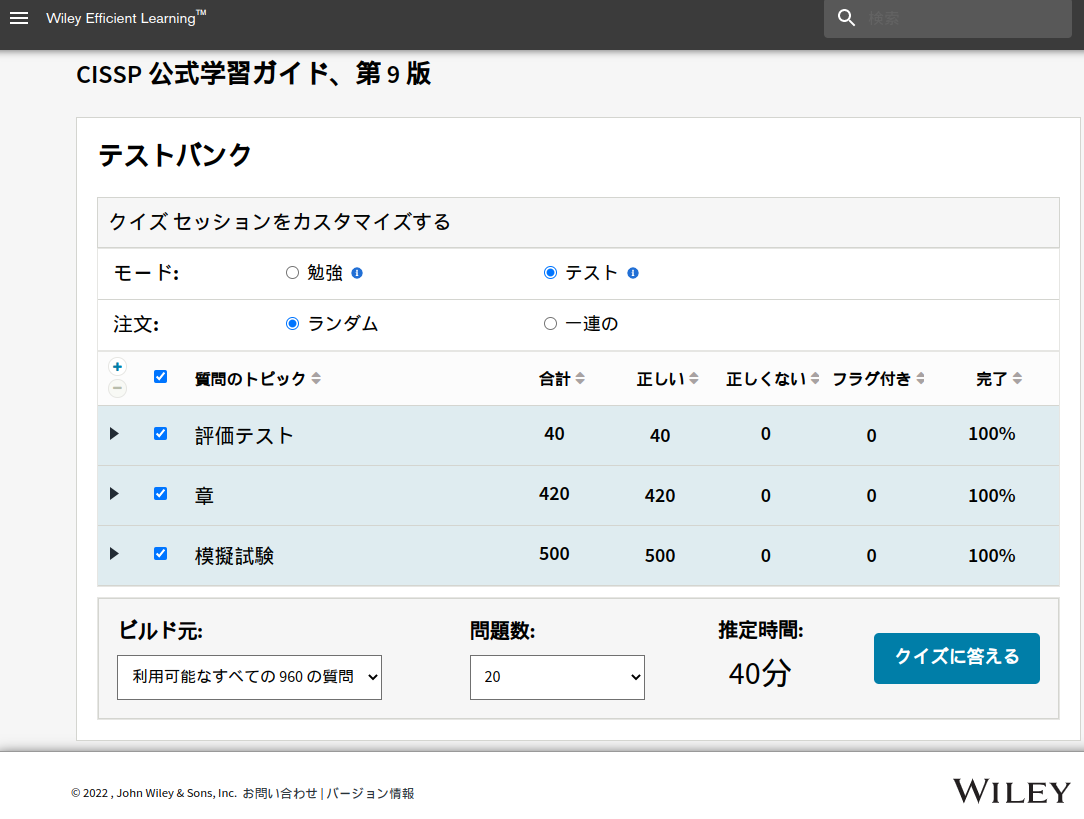Open the 問題数 dropdown
The height and width of the screenshot is (819, 1084).
point(557,677)
